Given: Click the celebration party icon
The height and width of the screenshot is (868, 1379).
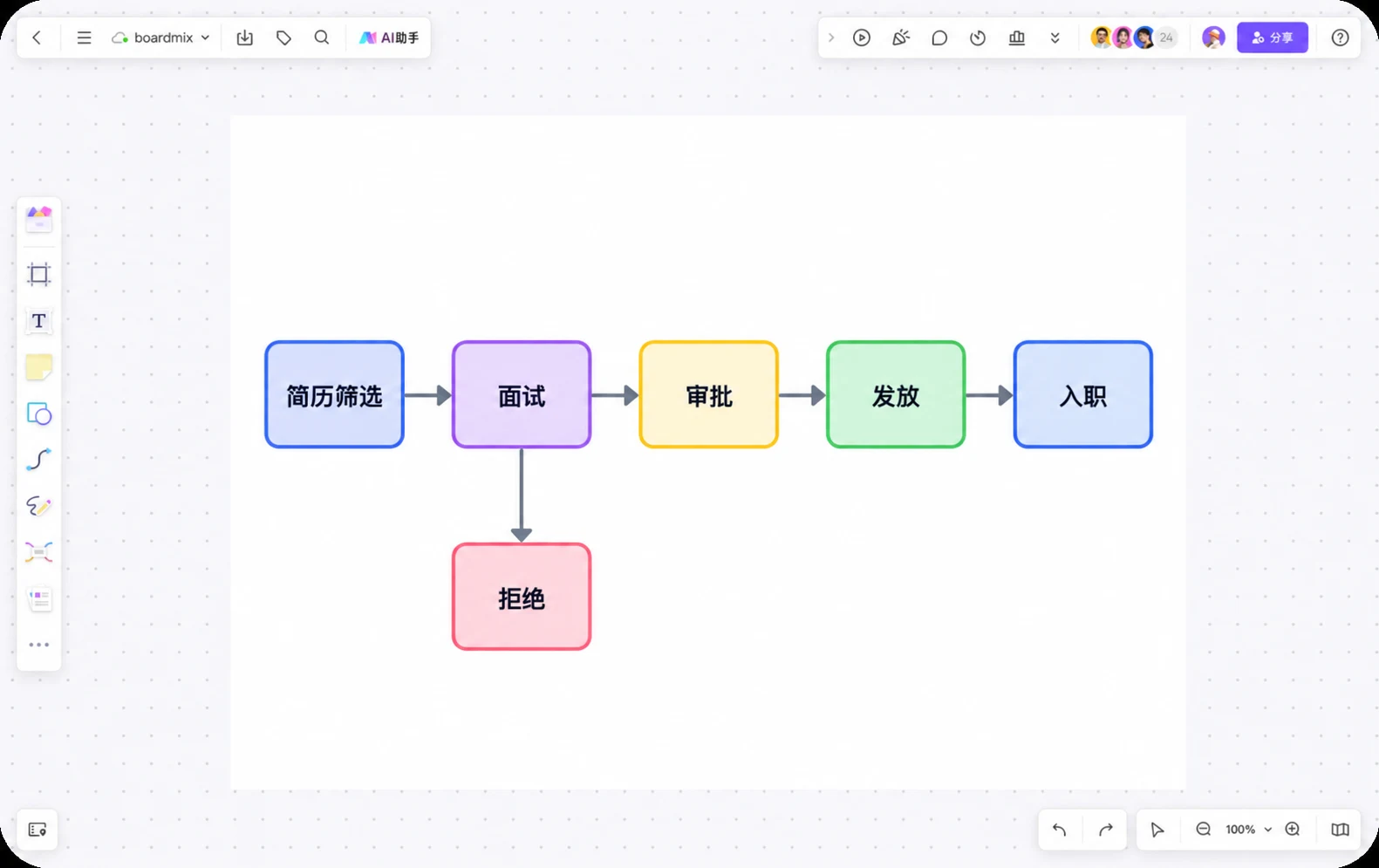Looking at the screenshot, I should (x=901, y=38).
